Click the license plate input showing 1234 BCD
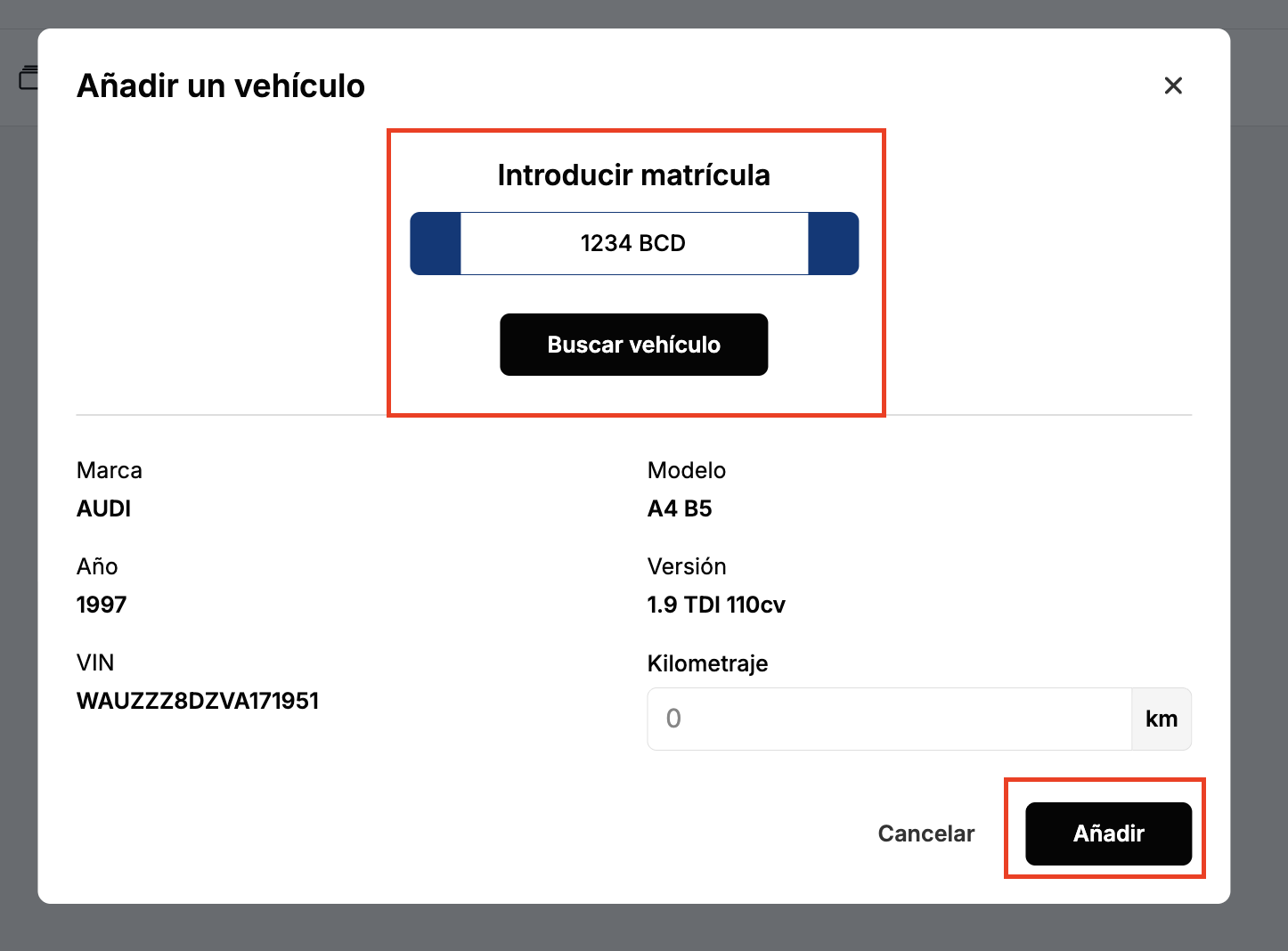The width and height of the screenshot is (1288, 951). pyautogui.click(x=634, y=243)
